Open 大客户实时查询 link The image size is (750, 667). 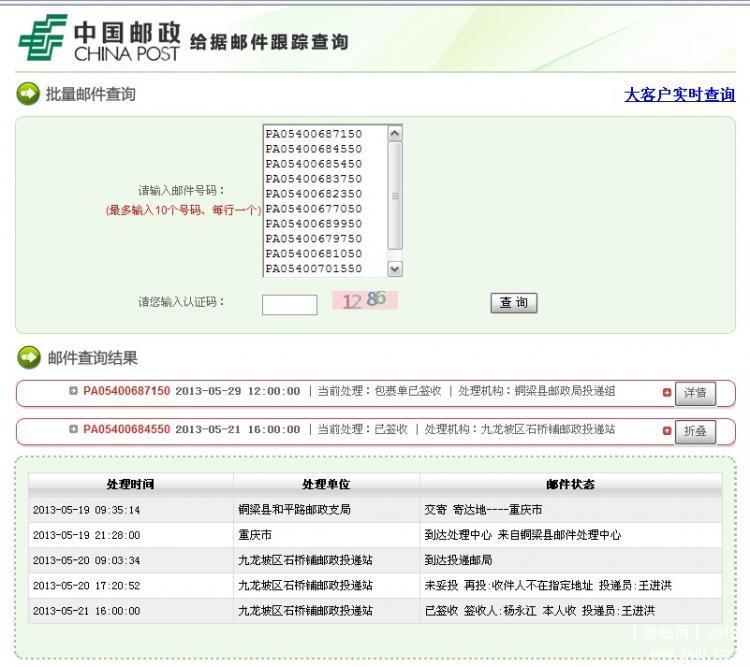click(x=680, y=95)
